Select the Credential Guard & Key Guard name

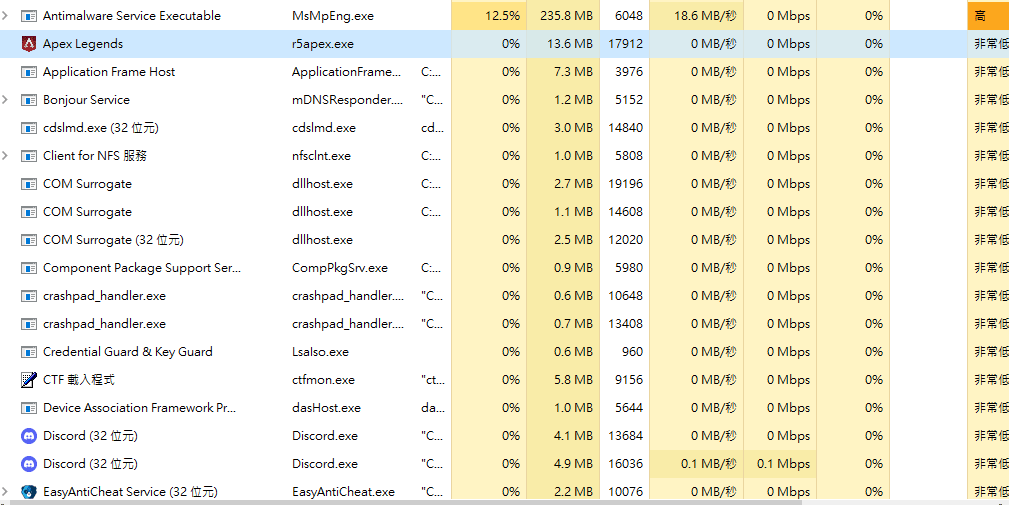[127, 352]
